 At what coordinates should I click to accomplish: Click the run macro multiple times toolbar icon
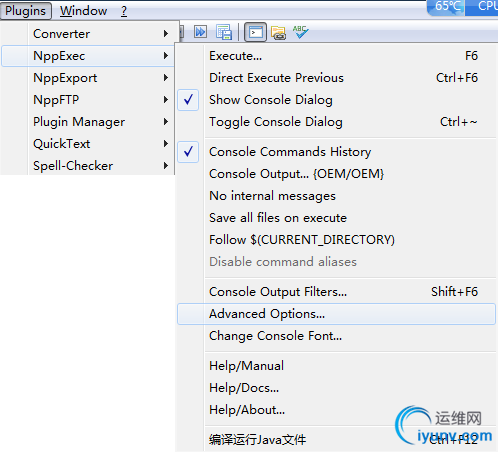tap(201, 32)
